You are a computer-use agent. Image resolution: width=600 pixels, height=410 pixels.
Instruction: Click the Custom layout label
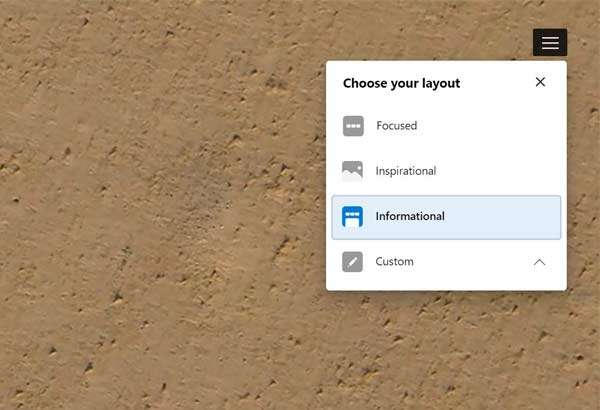pos(394,262)
